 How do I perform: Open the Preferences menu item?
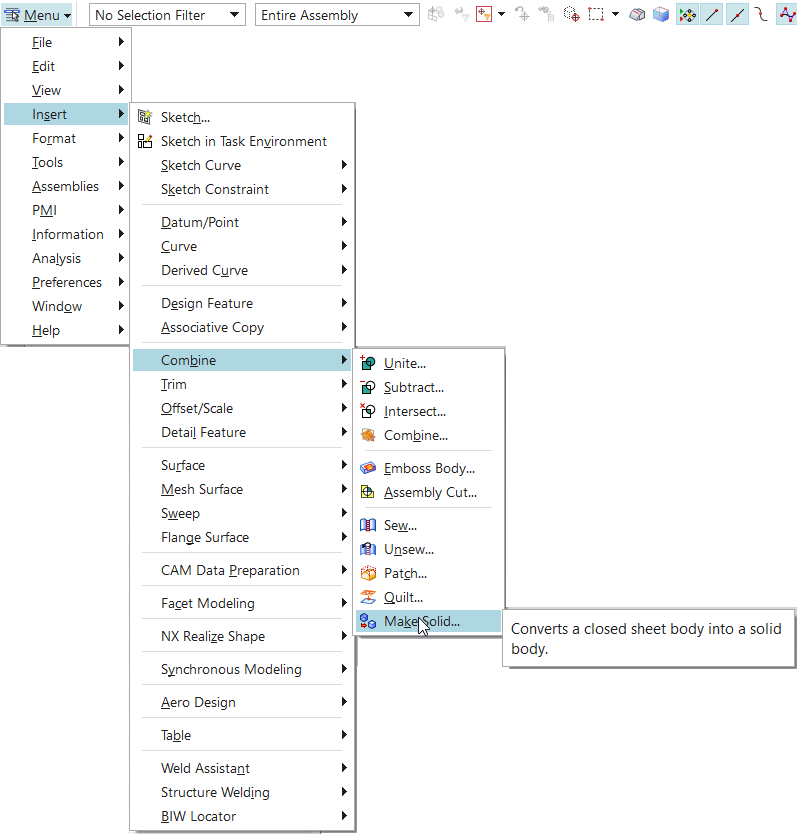67,283
